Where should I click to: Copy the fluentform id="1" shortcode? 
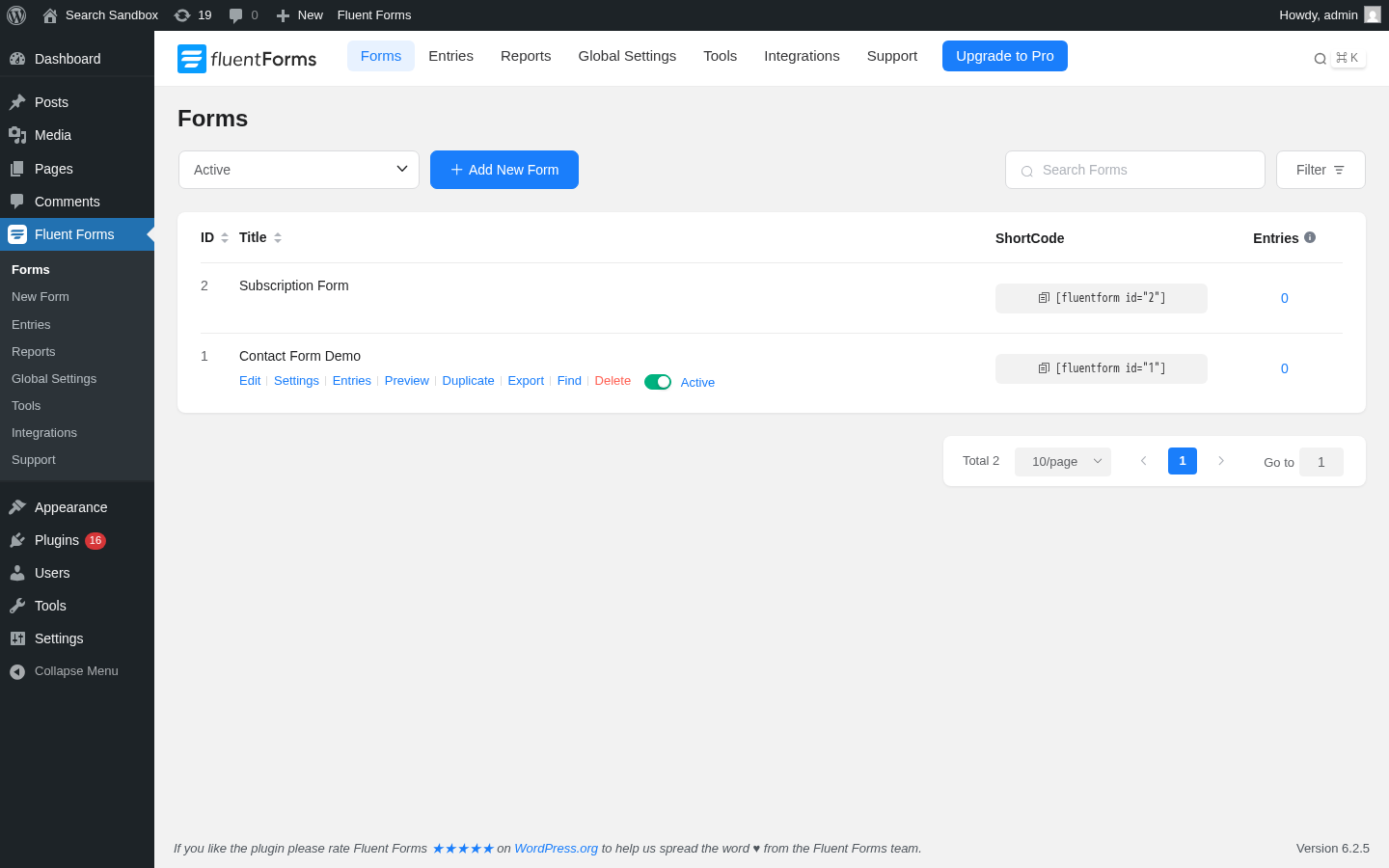[x=1102, y=368]
